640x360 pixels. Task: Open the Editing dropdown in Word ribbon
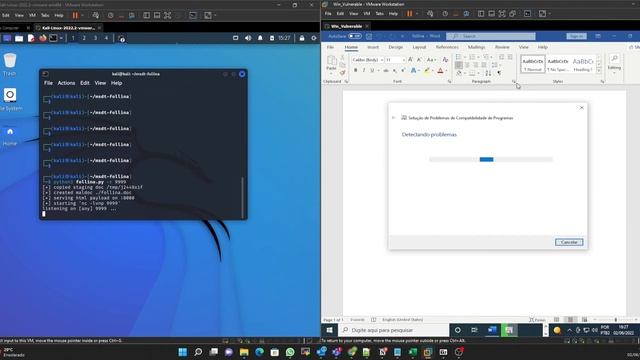[x=614, y=63]
